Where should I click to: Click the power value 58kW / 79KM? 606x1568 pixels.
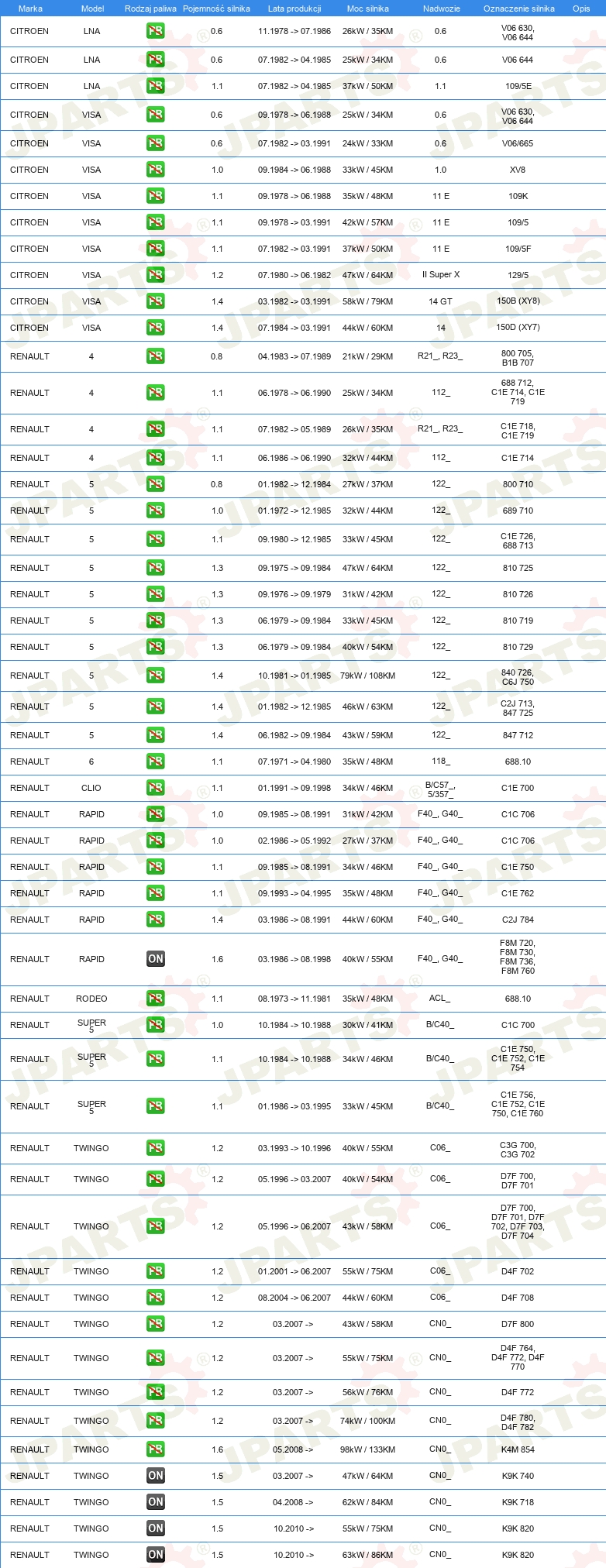pyautogui.click(x=367, y=301)
